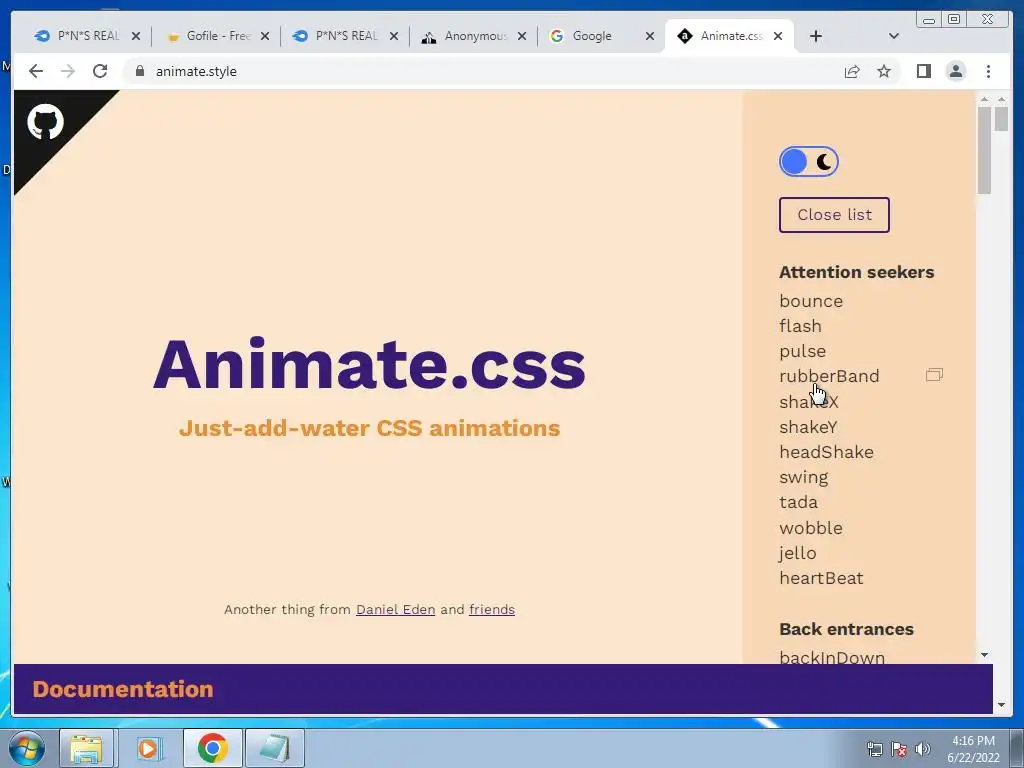This screenshot has width=1024, height=768.
Task: Click the sidebar scroll down arrow
Action: pos(984,654)
